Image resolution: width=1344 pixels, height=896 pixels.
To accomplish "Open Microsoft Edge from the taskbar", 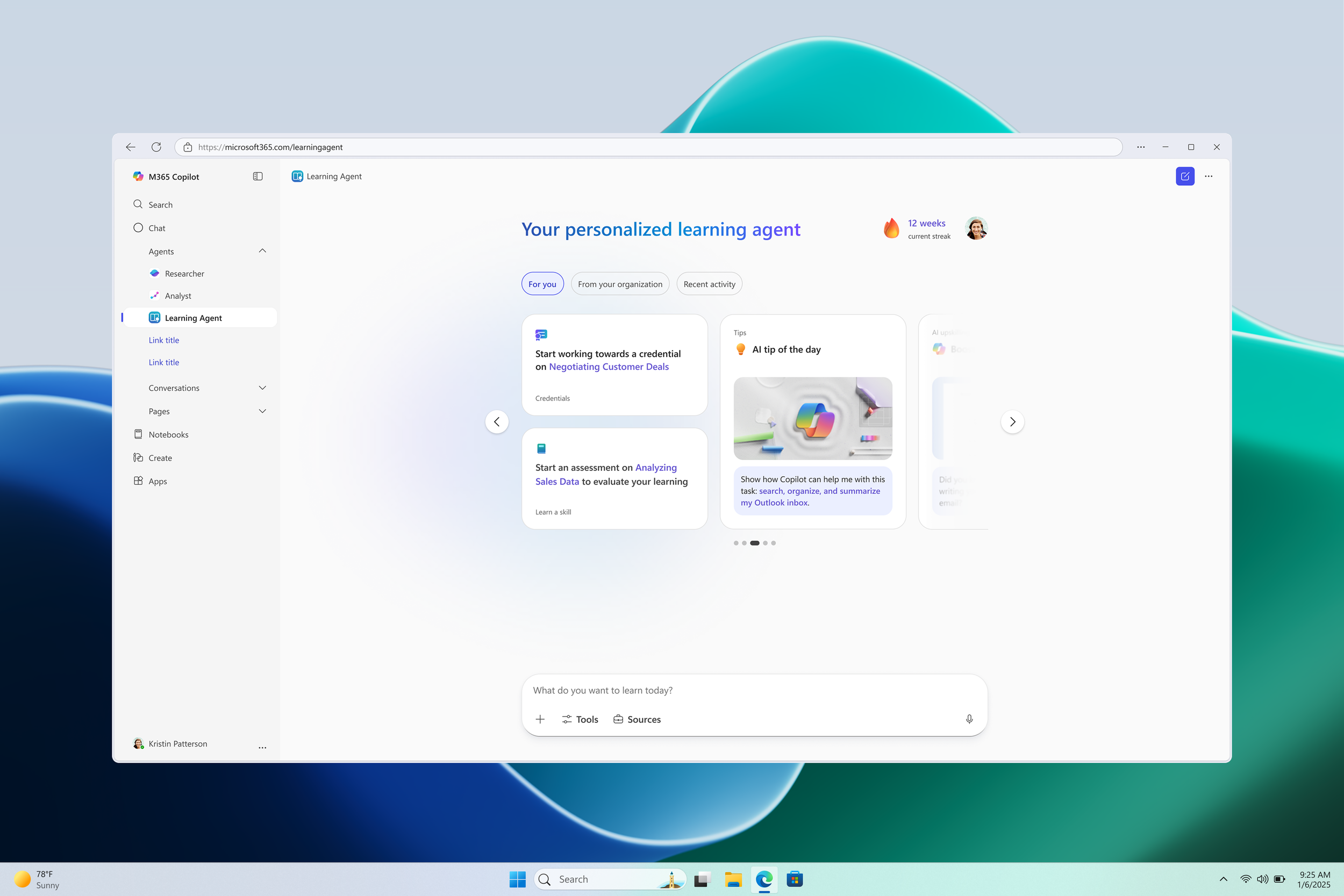I will pyautogui.click(x=764, y=879).
